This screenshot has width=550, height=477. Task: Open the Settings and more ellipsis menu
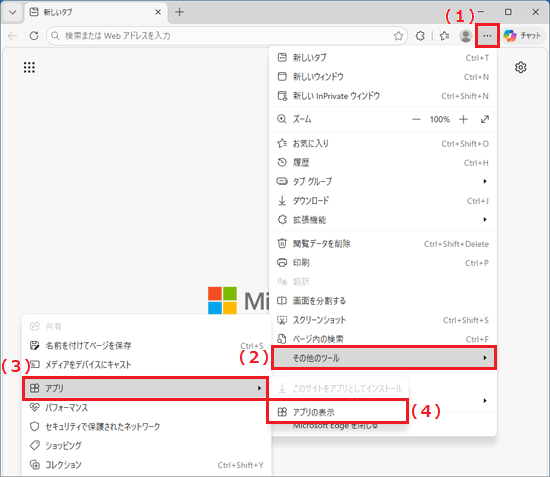487,36
